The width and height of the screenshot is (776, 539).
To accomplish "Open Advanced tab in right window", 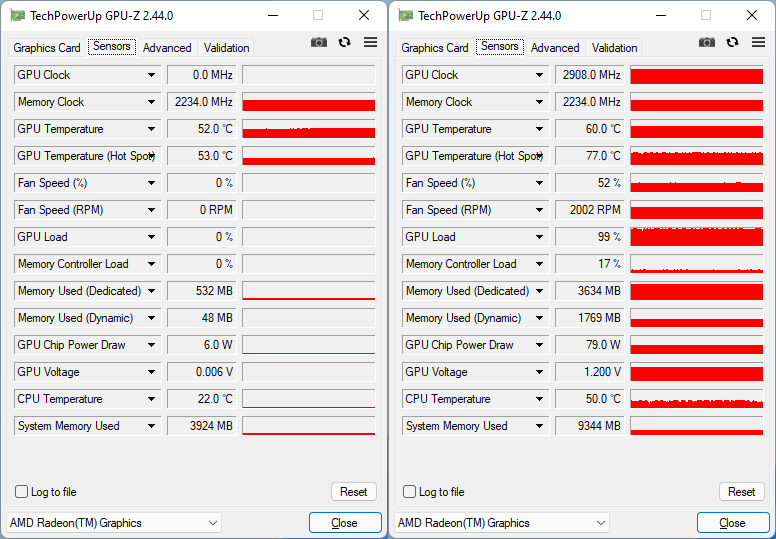I will coord(555,48).
